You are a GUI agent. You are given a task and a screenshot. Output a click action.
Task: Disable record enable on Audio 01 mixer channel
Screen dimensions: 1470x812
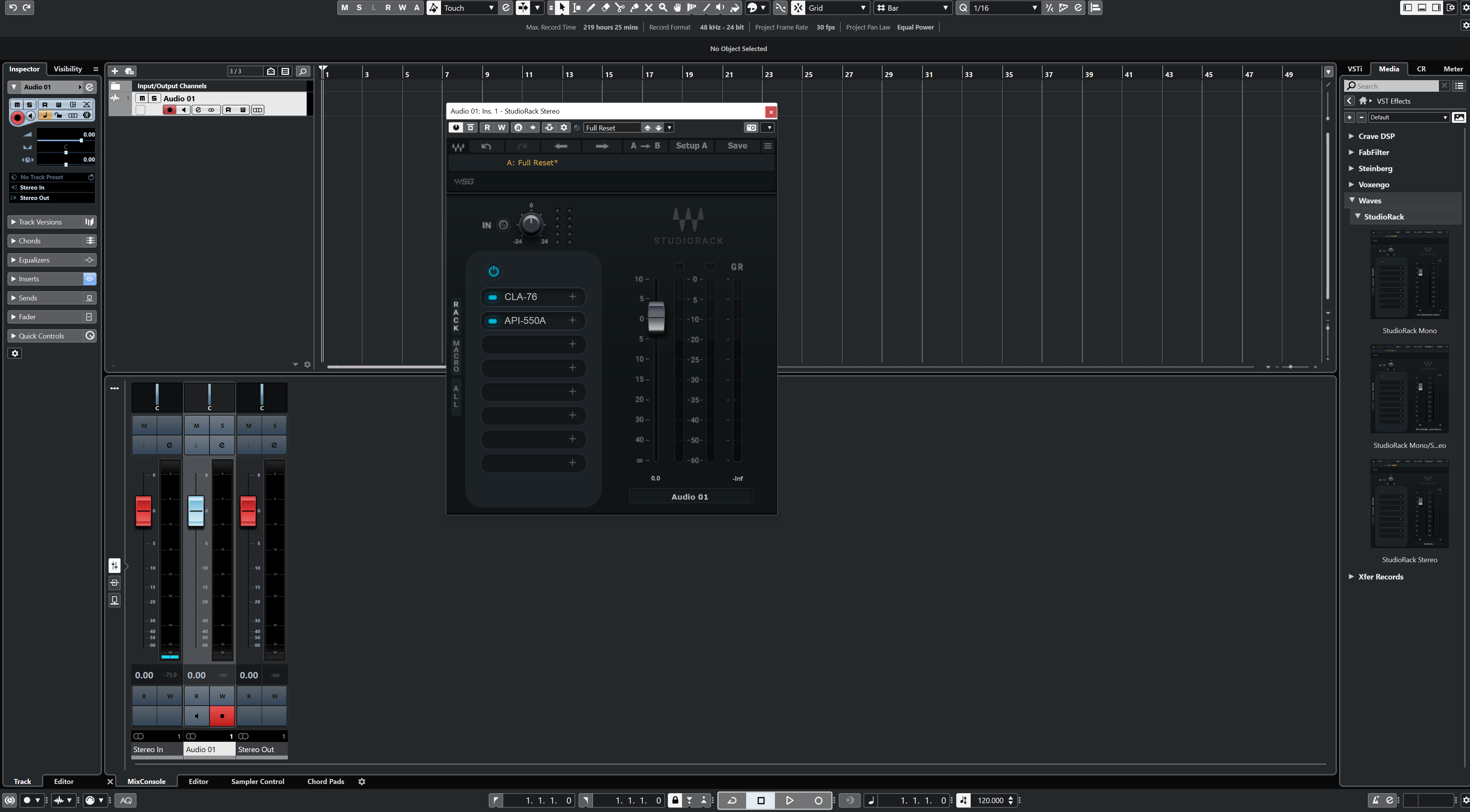pyautogui.click(x=222, y=716)
